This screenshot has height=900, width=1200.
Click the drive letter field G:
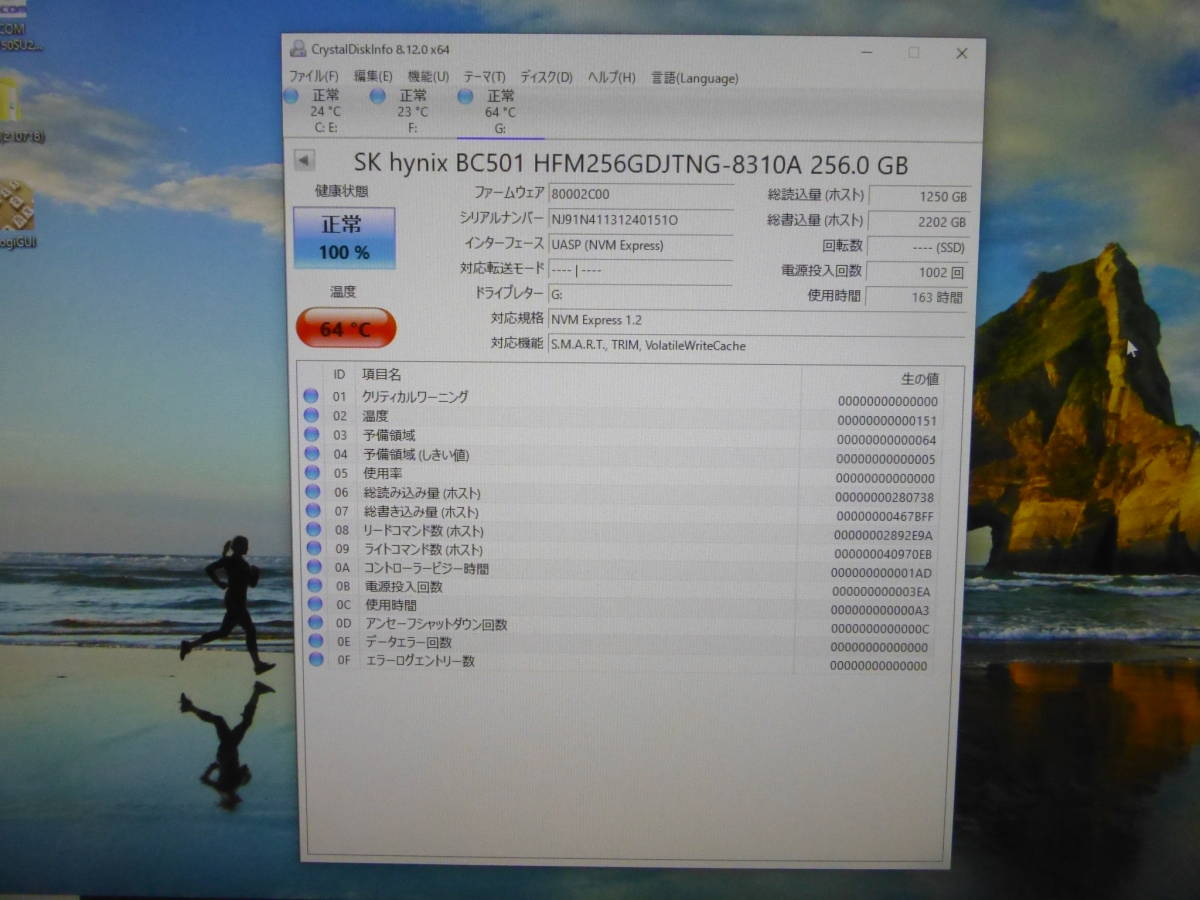click(x=640, y=294)
